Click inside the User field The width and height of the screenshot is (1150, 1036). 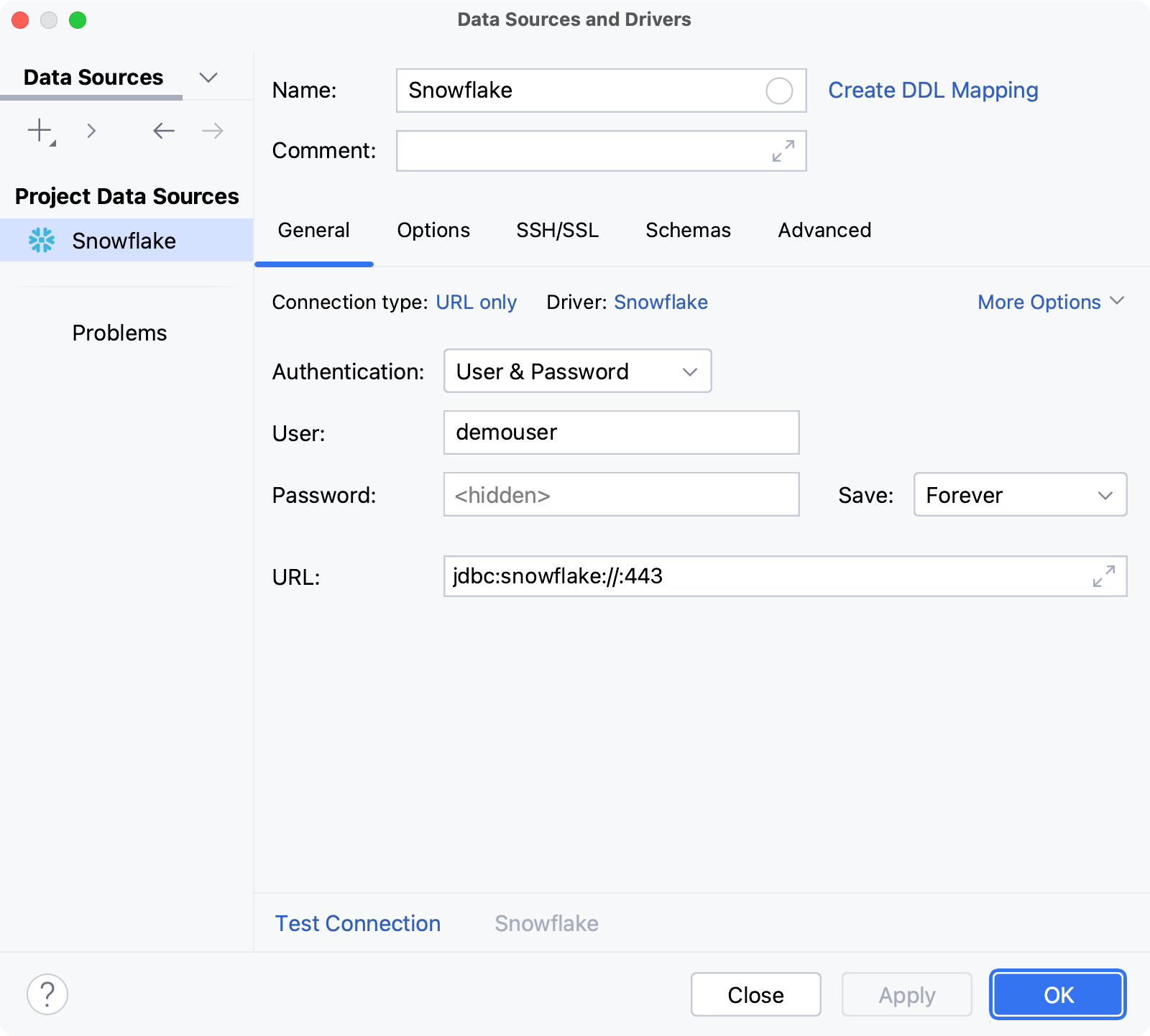tap(620, 433)
